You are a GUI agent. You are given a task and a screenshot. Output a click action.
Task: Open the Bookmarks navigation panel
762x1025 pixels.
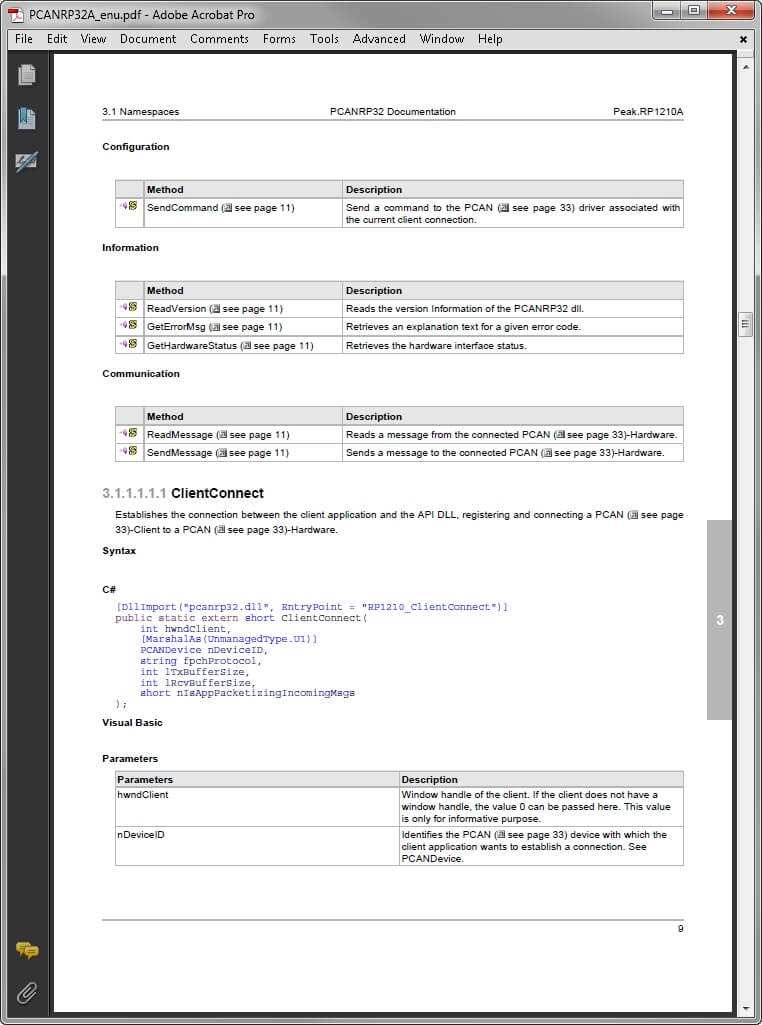[x=27, y=118]
